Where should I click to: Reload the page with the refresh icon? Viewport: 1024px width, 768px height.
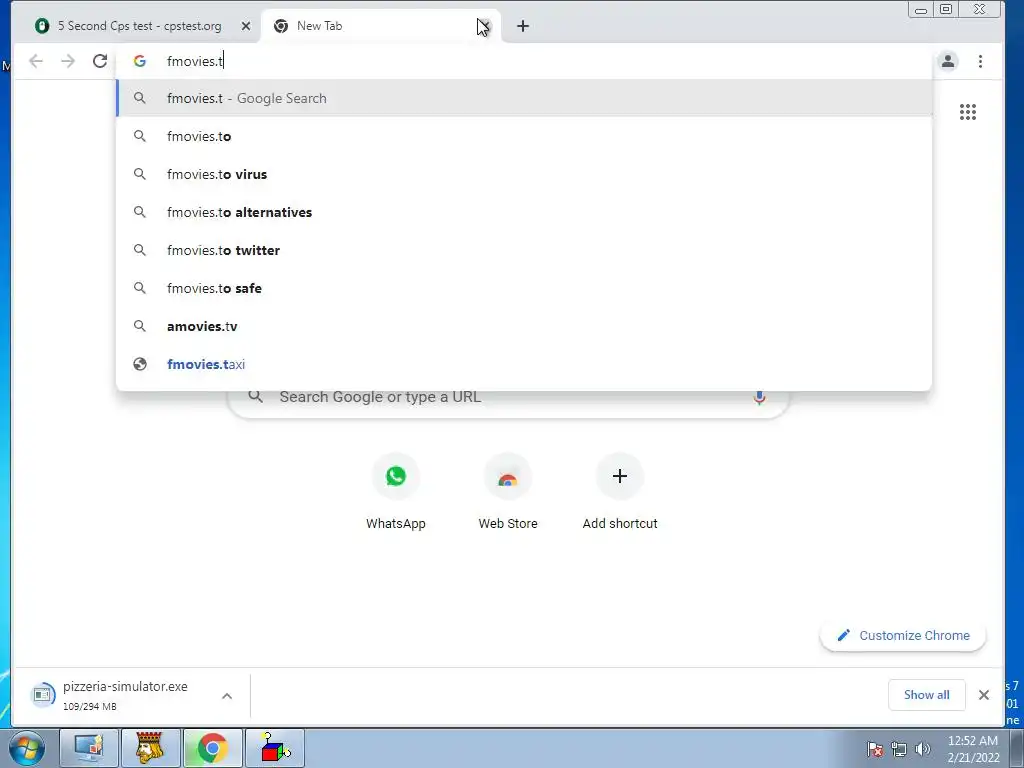pyautogui.click(x=100, y=61)
